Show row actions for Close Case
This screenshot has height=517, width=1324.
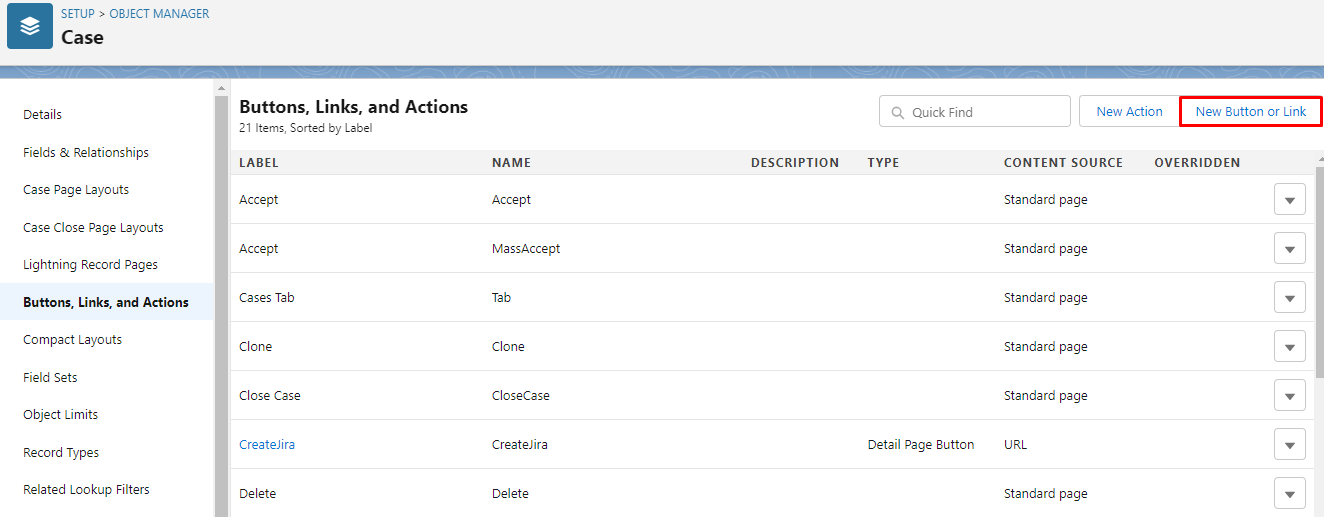click(x=1290, y=396)
